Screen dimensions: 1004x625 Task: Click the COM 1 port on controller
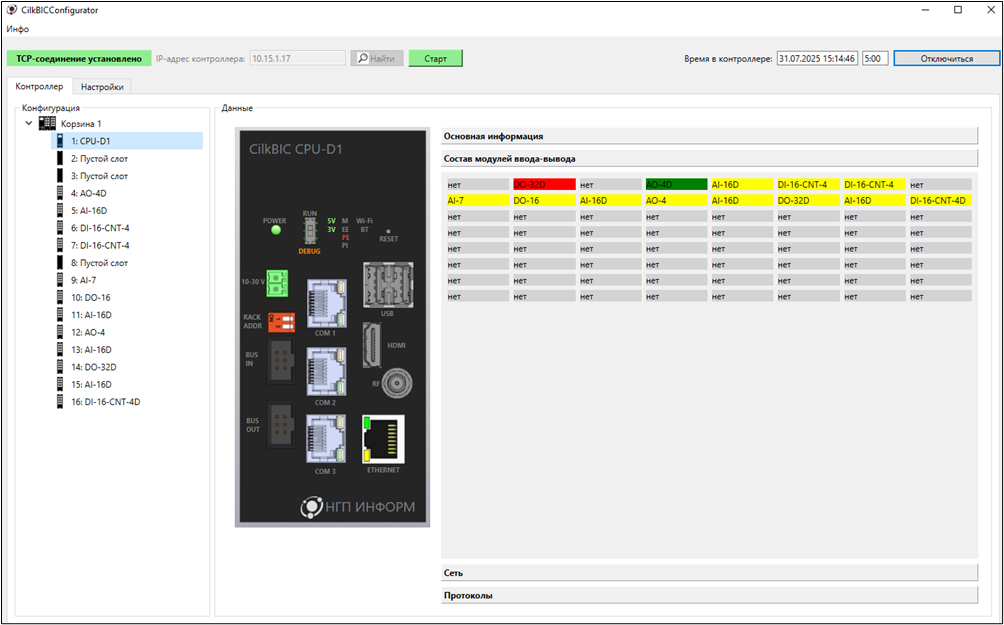(x=326, y=304)
